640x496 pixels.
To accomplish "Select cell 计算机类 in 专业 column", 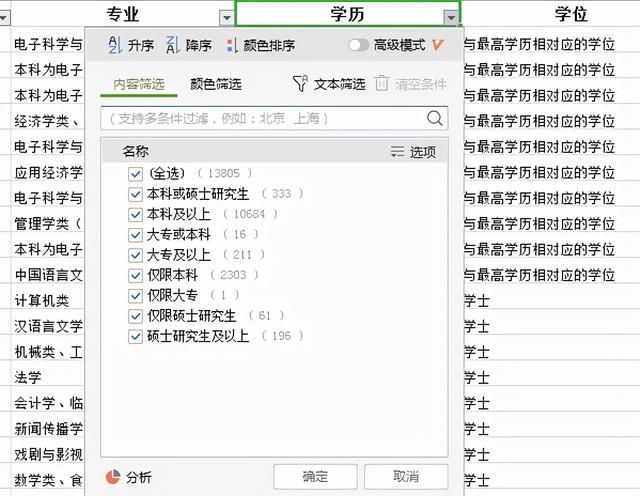I will coord(48,301).
